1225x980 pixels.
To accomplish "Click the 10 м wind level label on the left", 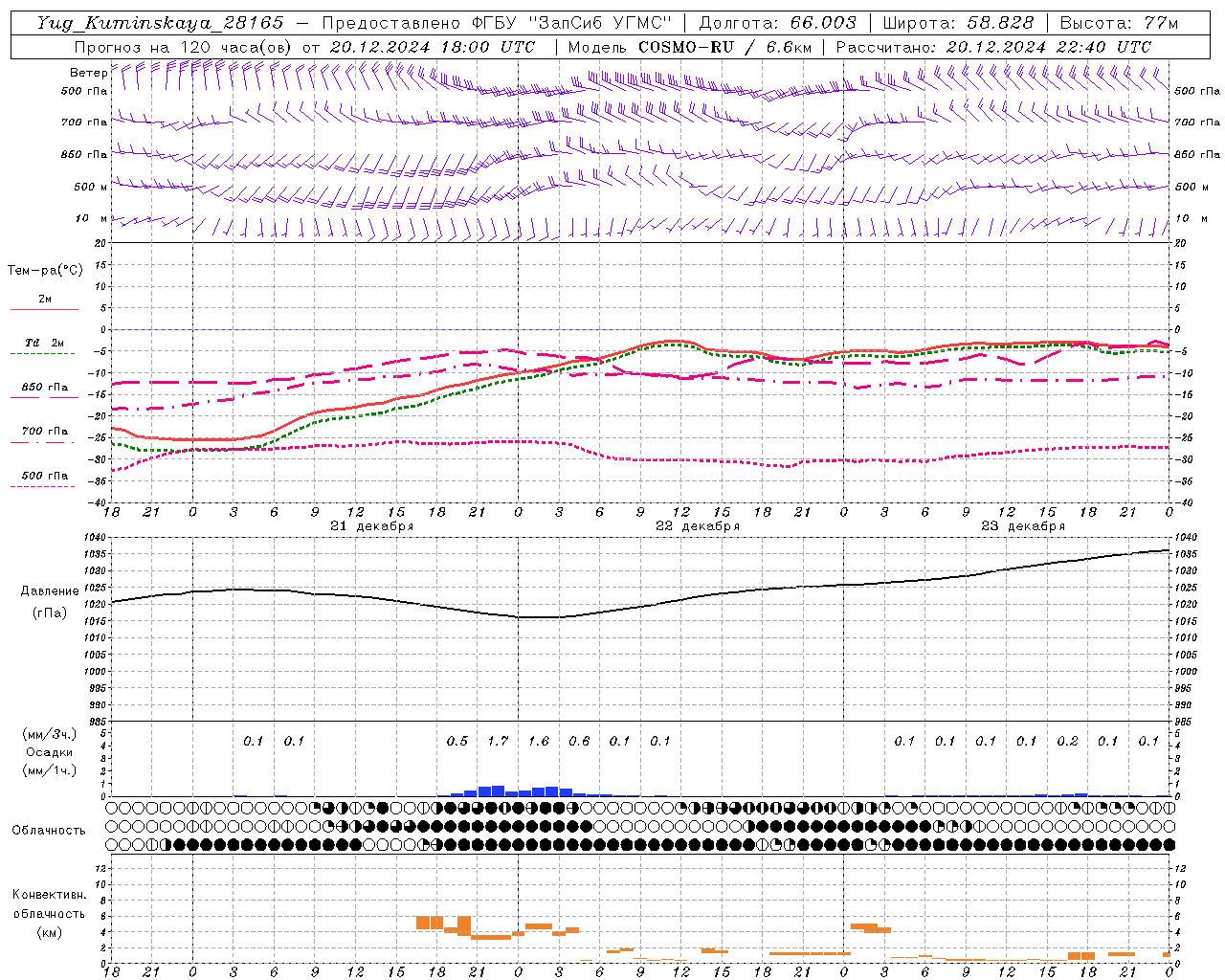I will pos(92,218).
